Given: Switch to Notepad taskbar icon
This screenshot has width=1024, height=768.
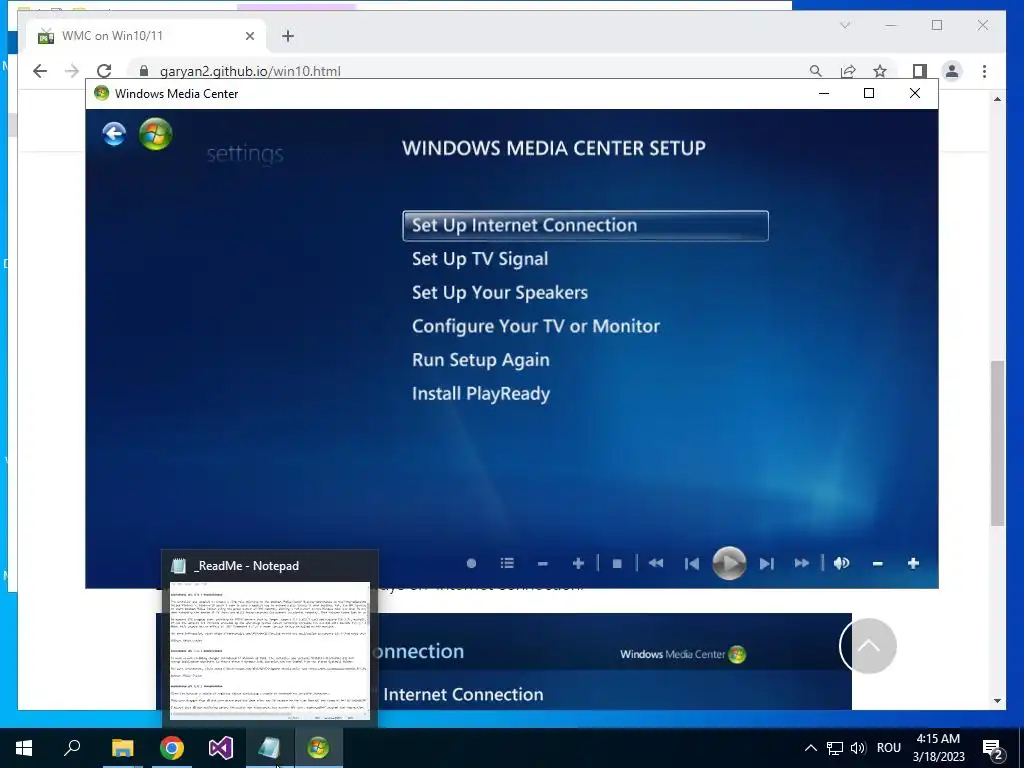Looking at the screenshot, I should click(269, 748).
